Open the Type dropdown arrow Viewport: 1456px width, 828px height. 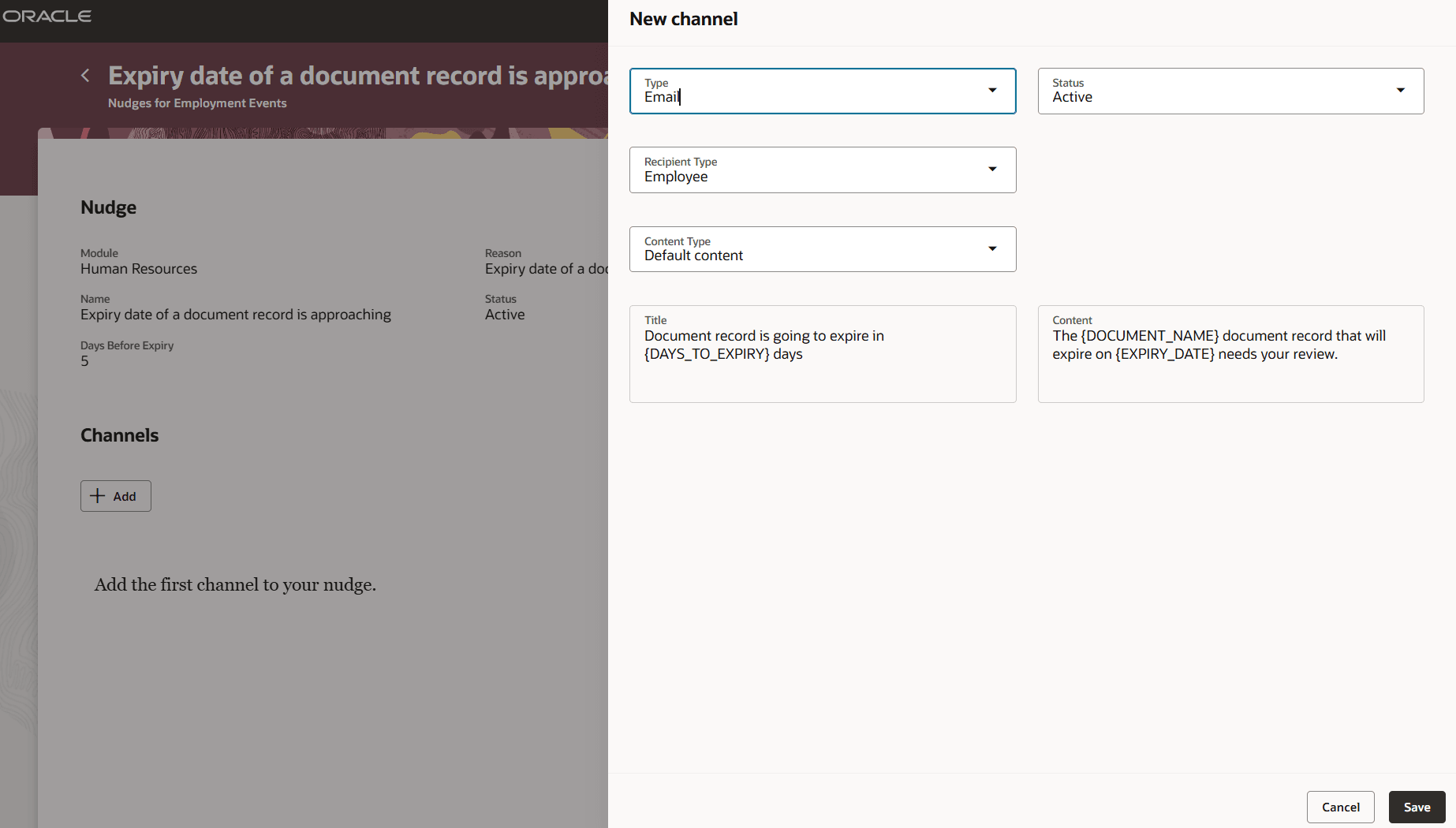pyautogui.click(x=992, y=91)
